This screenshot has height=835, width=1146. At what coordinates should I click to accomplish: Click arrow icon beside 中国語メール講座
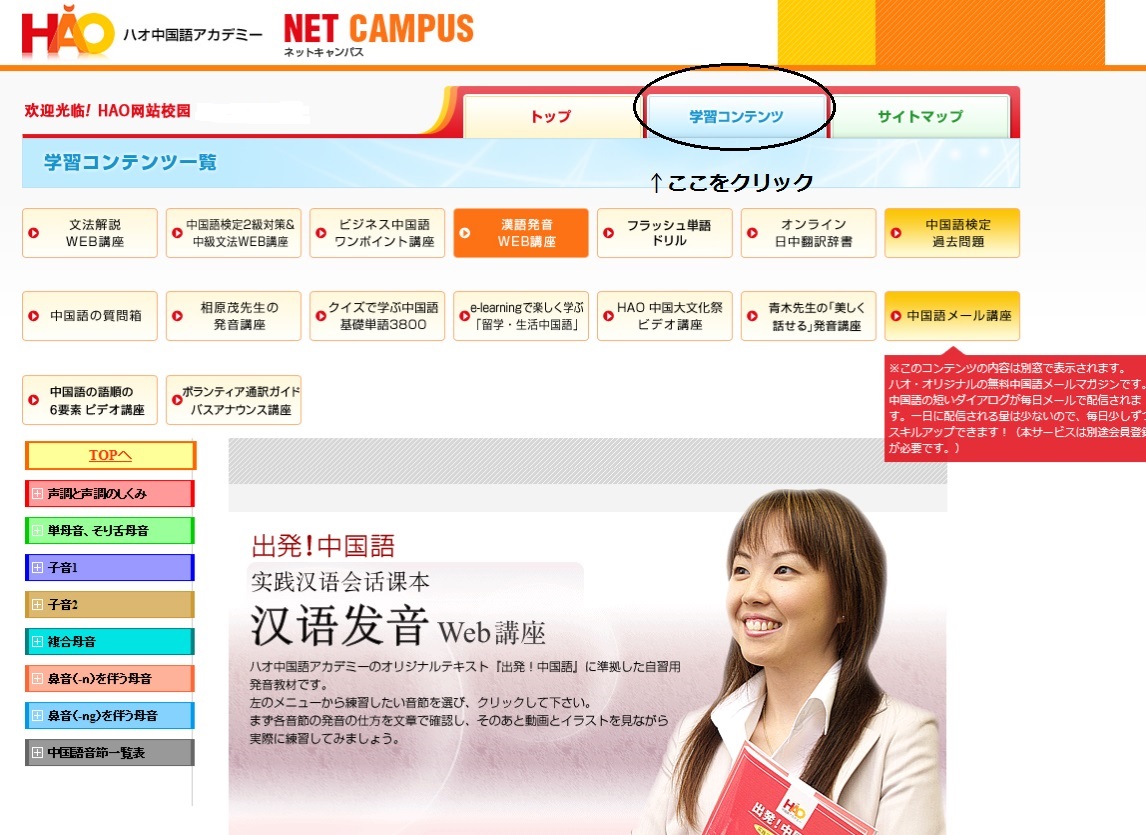pos(897,316)
